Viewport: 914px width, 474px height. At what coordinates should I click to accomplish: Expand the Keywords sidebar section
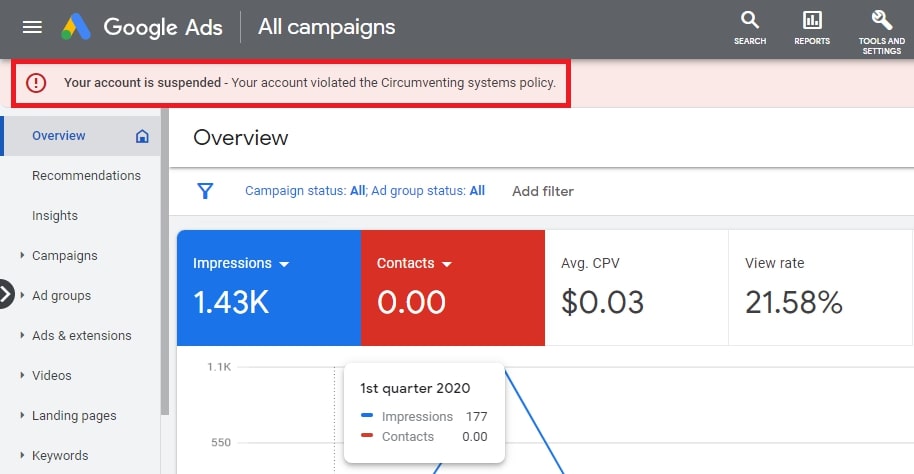(x=22, y=456)
